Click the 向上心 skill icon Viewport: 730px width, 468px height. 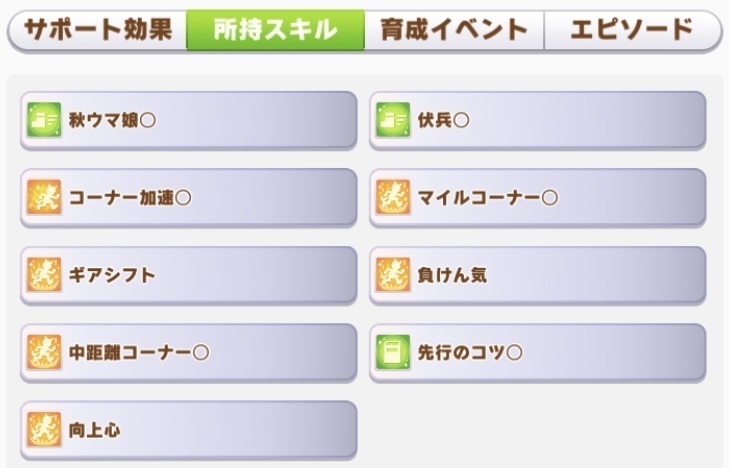44,429
